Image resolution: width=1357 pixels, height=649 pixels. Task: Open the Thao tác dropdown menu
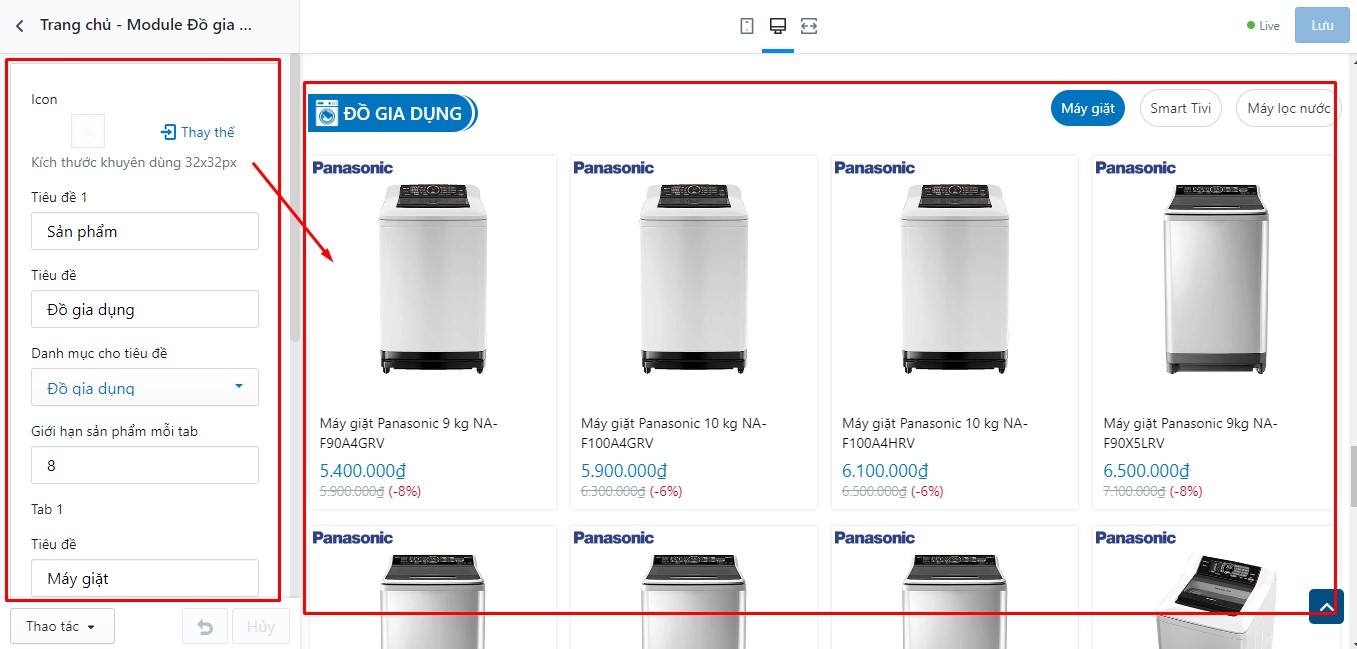(62, 626)
